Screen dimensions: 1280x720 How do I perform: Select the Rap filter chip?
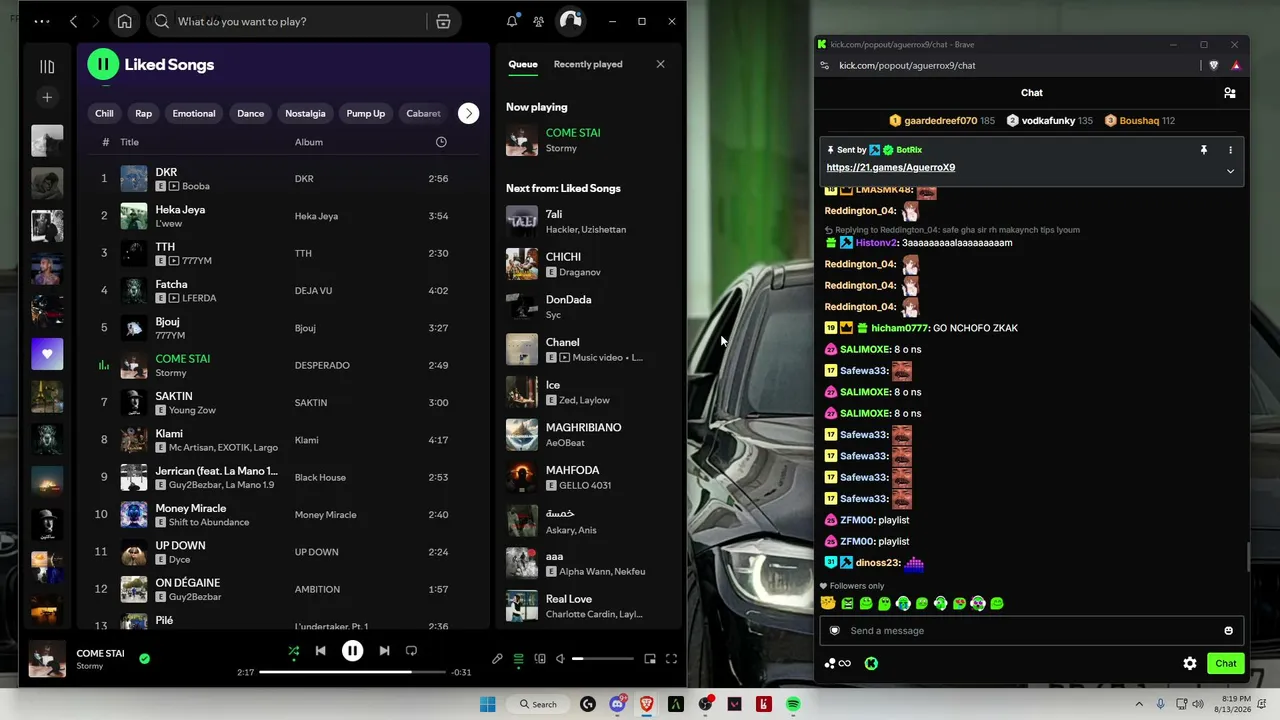(144, 113)
